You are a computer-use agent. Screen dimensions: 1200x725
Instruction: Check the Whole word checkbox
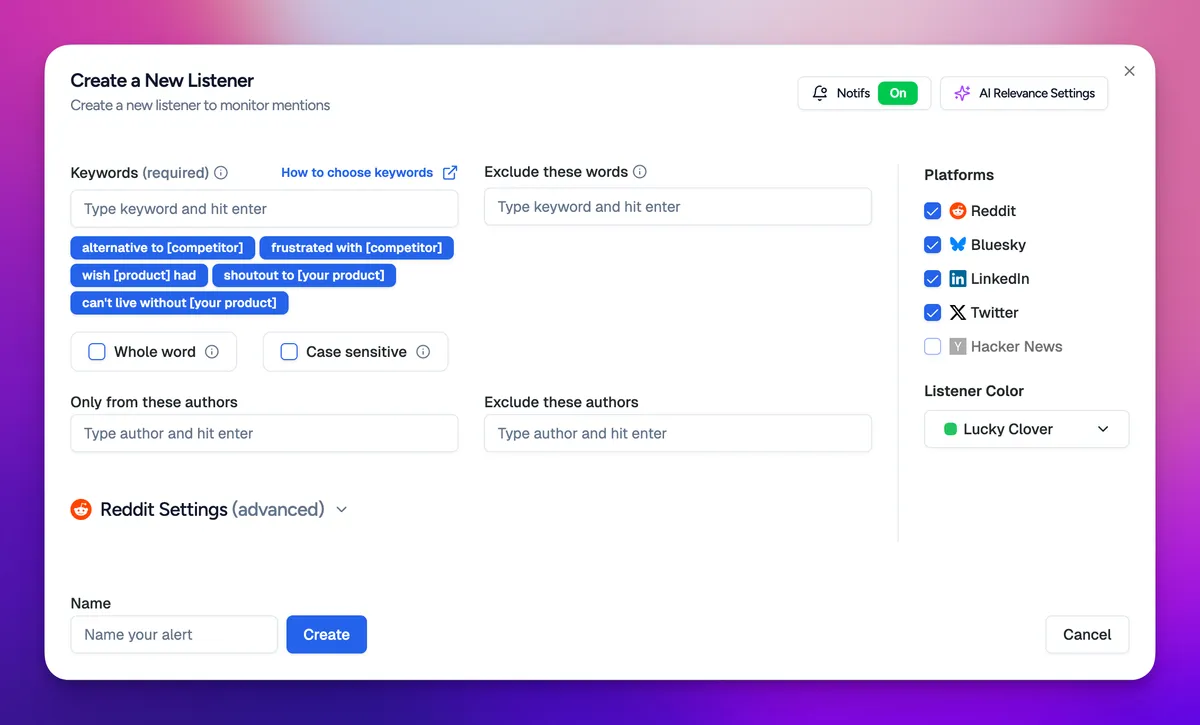[x=97, y=352]
